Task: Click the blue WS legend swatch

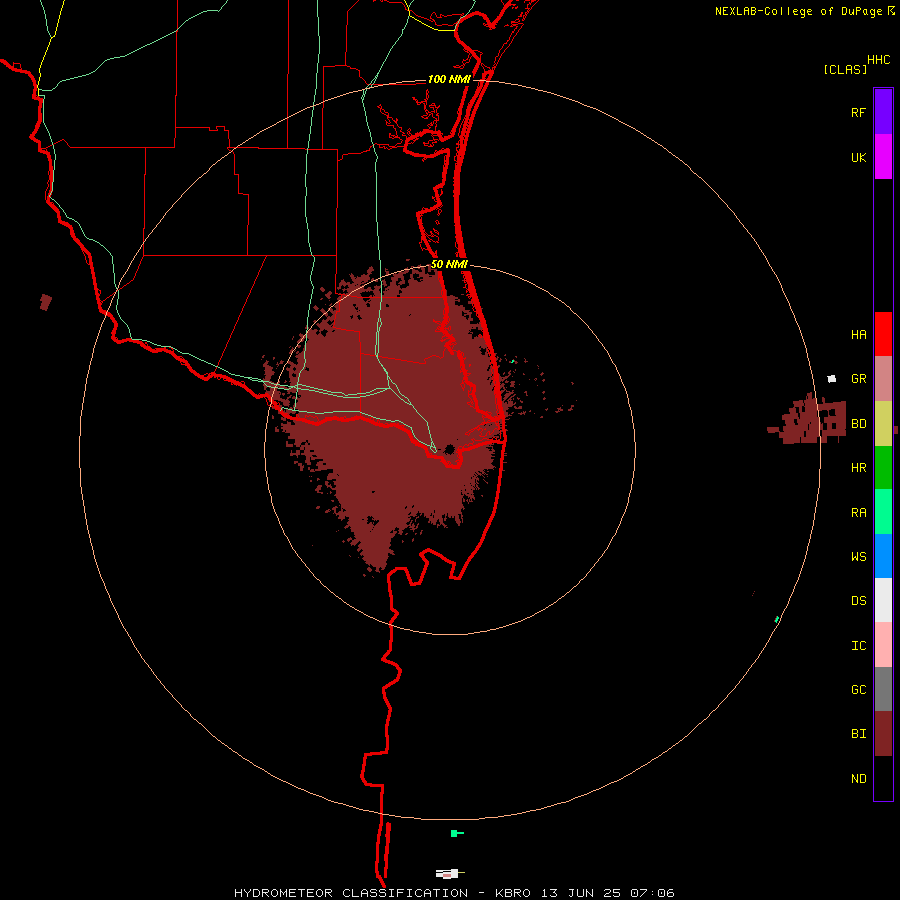Action: pos(883,556)
